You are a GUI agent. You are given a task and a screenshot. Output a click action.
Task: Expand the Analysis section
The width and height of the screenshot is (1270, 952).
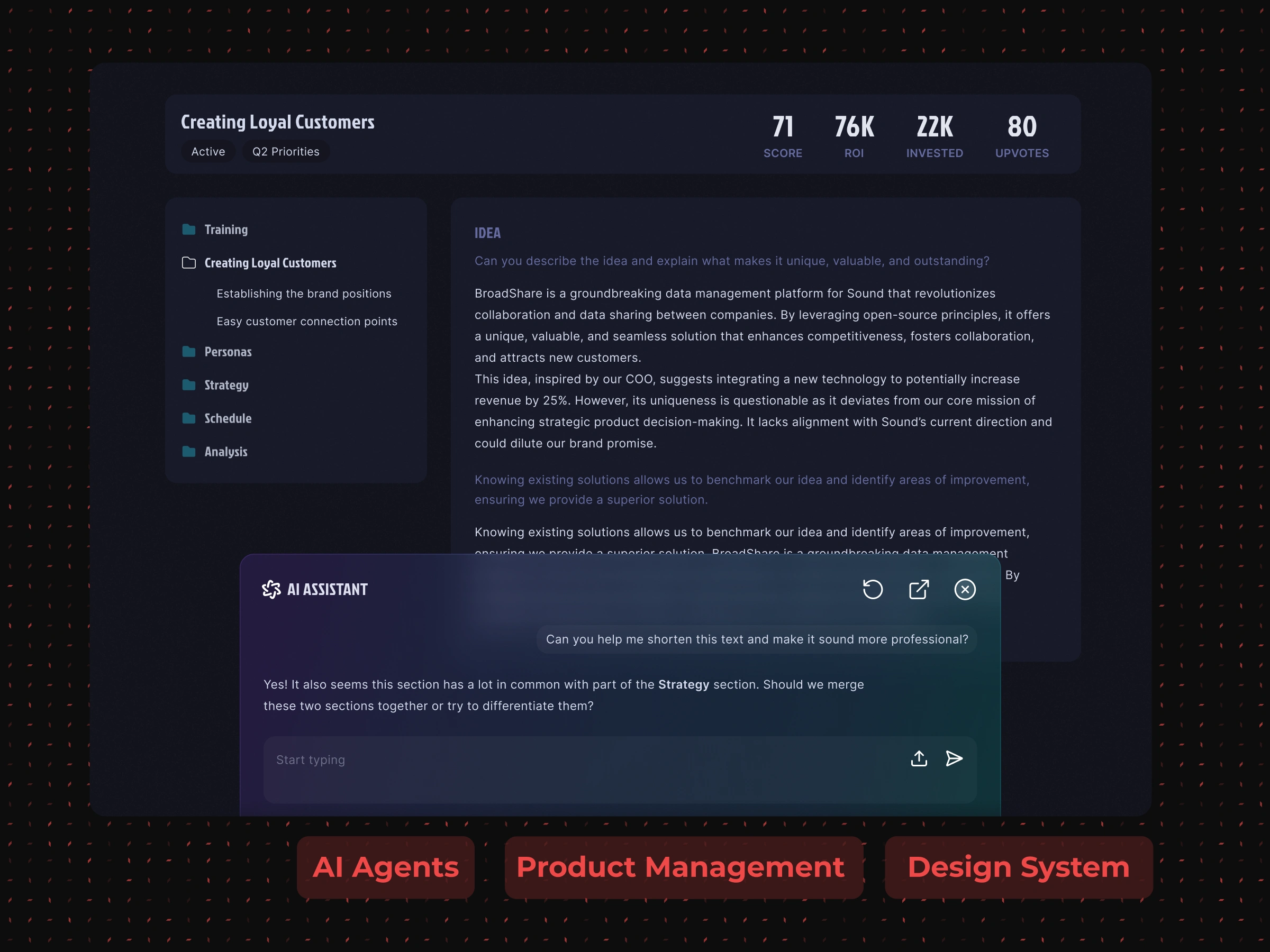(x=225, y=452)
